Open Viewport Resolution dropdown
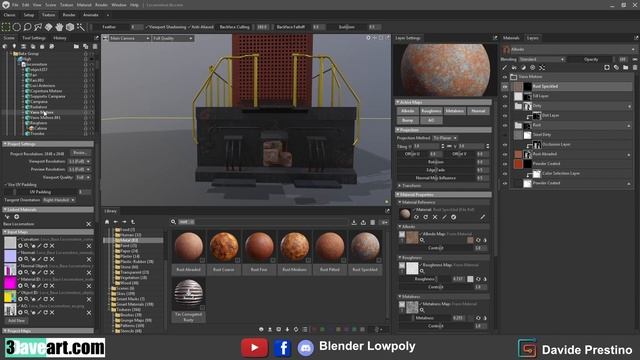The height and width of the screenshot is (360, 640). [x=79, y=162]
